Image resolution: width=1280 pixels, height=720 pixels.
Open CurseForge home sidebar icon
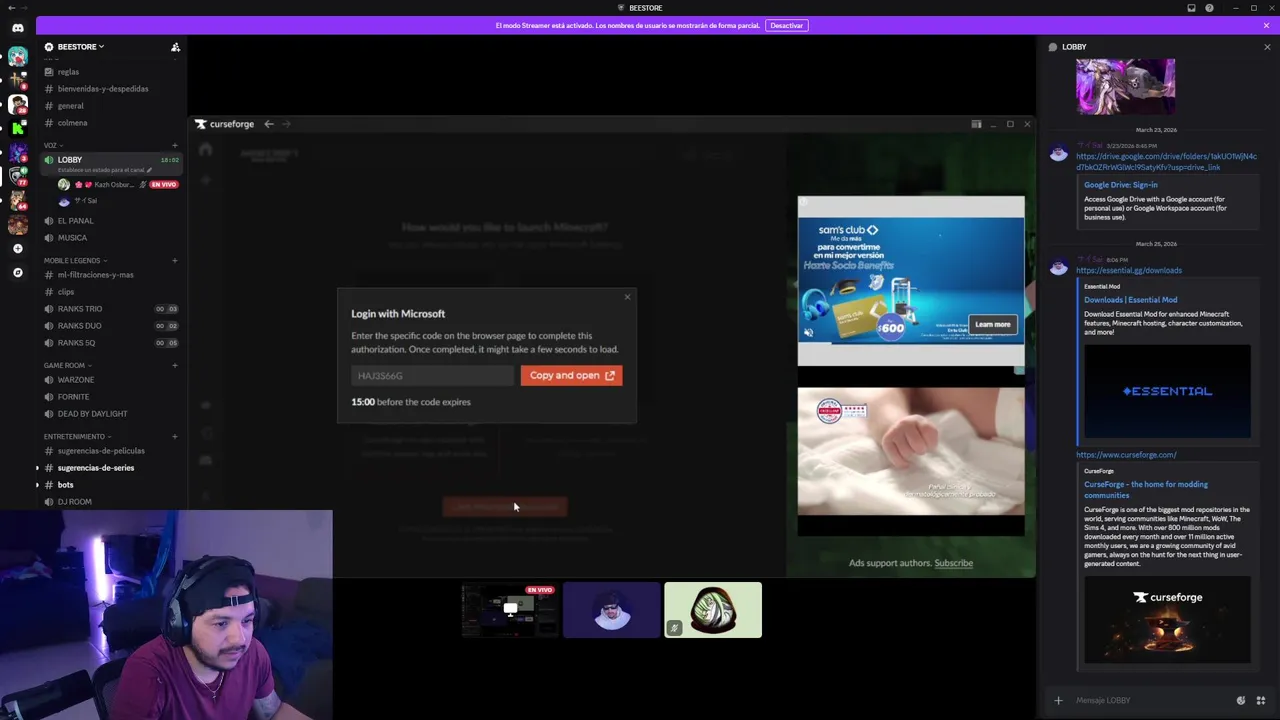click(x=205, y=150)
